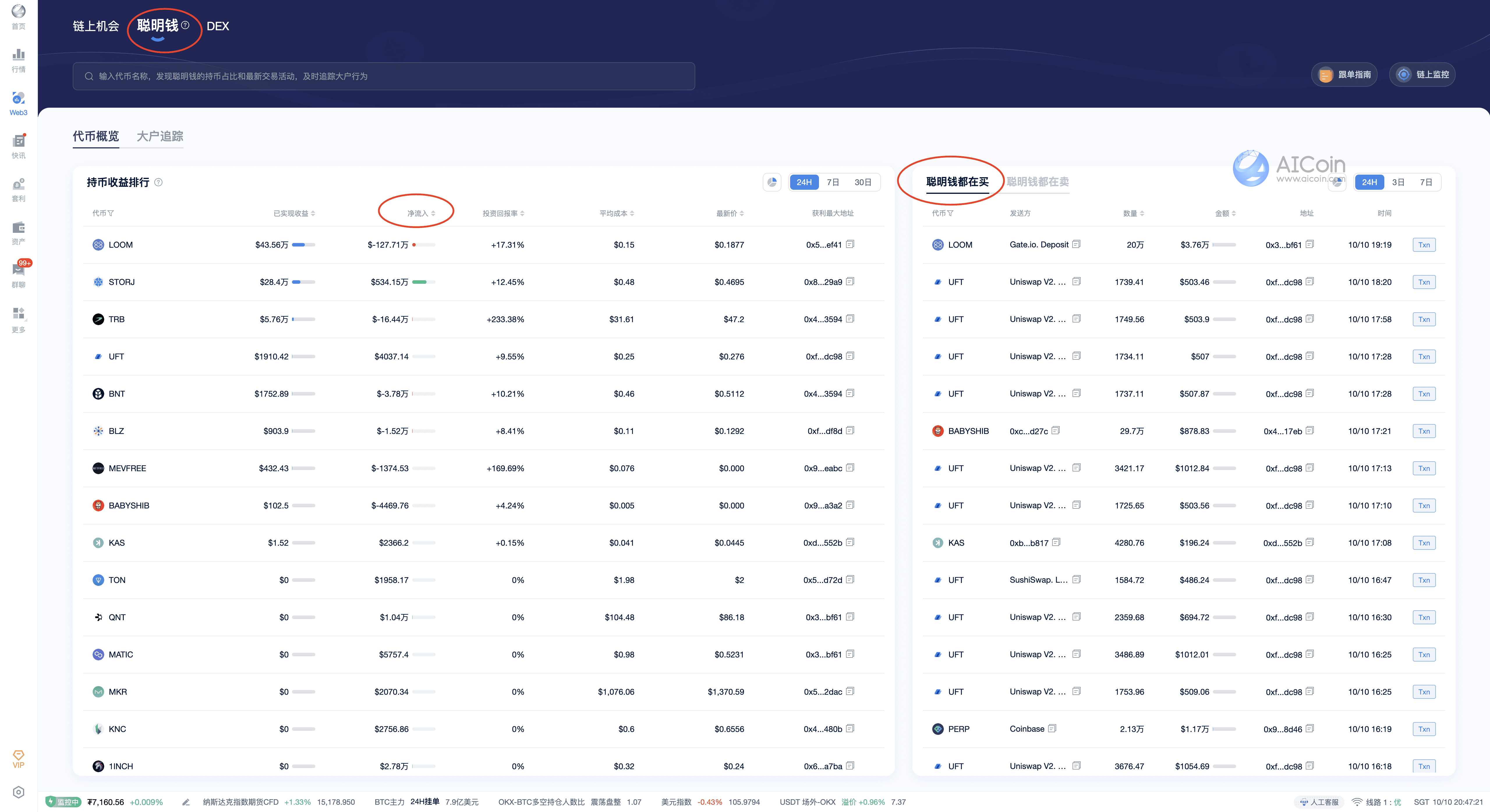Copy LOOM top-earning address 0x5...ef41
The width and height of the screenshot is (1490, 812).
(850, 244)
